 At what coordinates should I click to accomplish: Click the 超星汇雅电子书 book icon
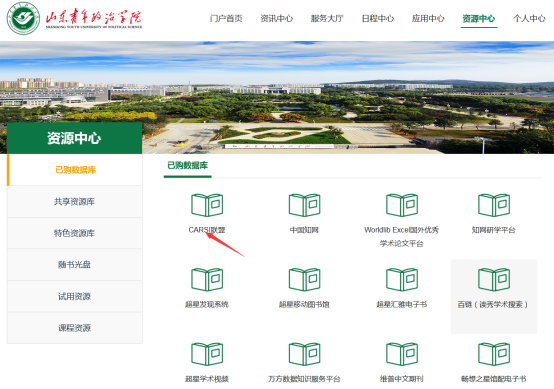point(402,279)
